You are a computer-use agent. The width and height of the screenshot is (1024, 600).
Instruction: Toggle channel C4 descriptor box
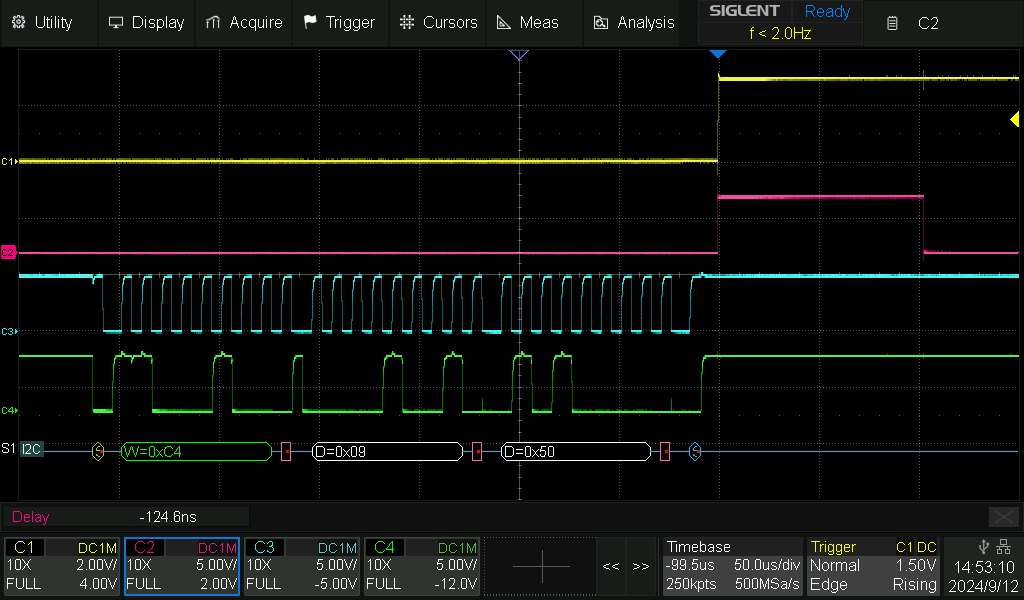point(422,565)
